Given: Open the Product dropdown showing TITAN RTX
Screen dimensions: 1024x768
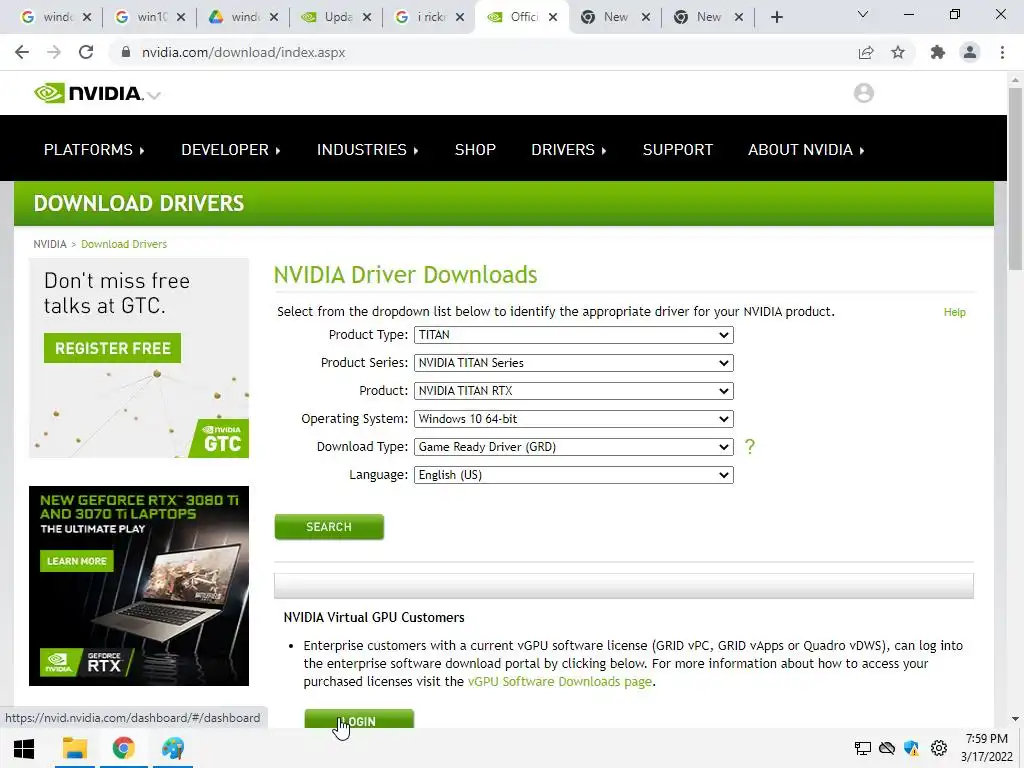Looking at the screenshot, I should coord(573,391).
